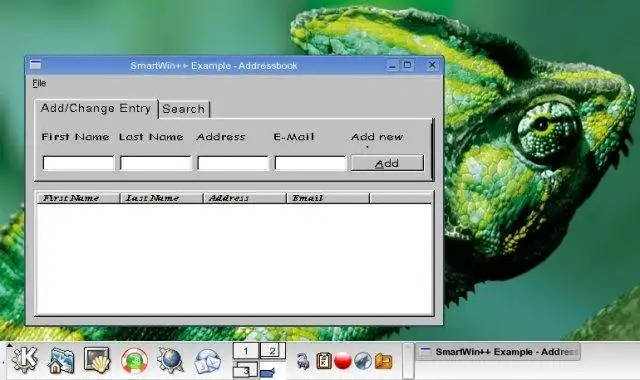Image resolution: width=640 pixels, height=380 pixels.
Task: Click the first system tray icon beside pager
Action: 303,361
